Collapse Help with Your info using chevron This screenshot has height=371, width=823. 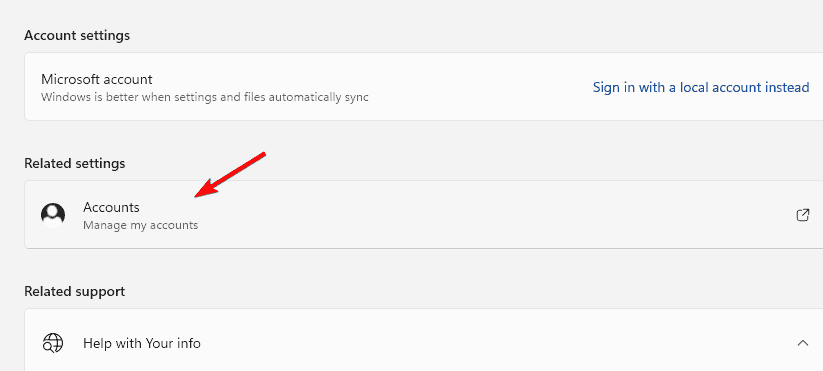click(803, 343)
